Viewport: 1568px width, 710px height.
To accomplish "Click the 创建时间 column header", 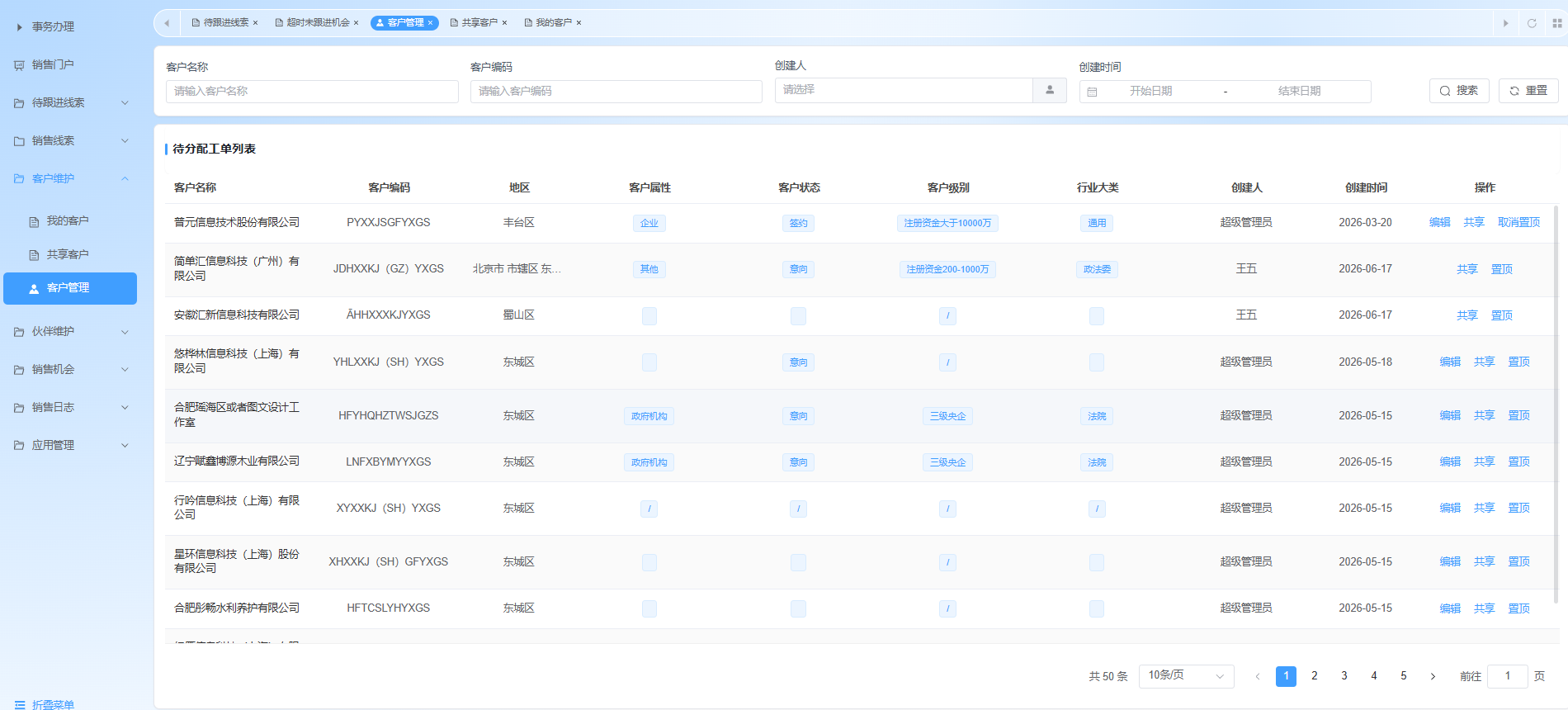I will pyautogui.click(x=1366, y=188).
